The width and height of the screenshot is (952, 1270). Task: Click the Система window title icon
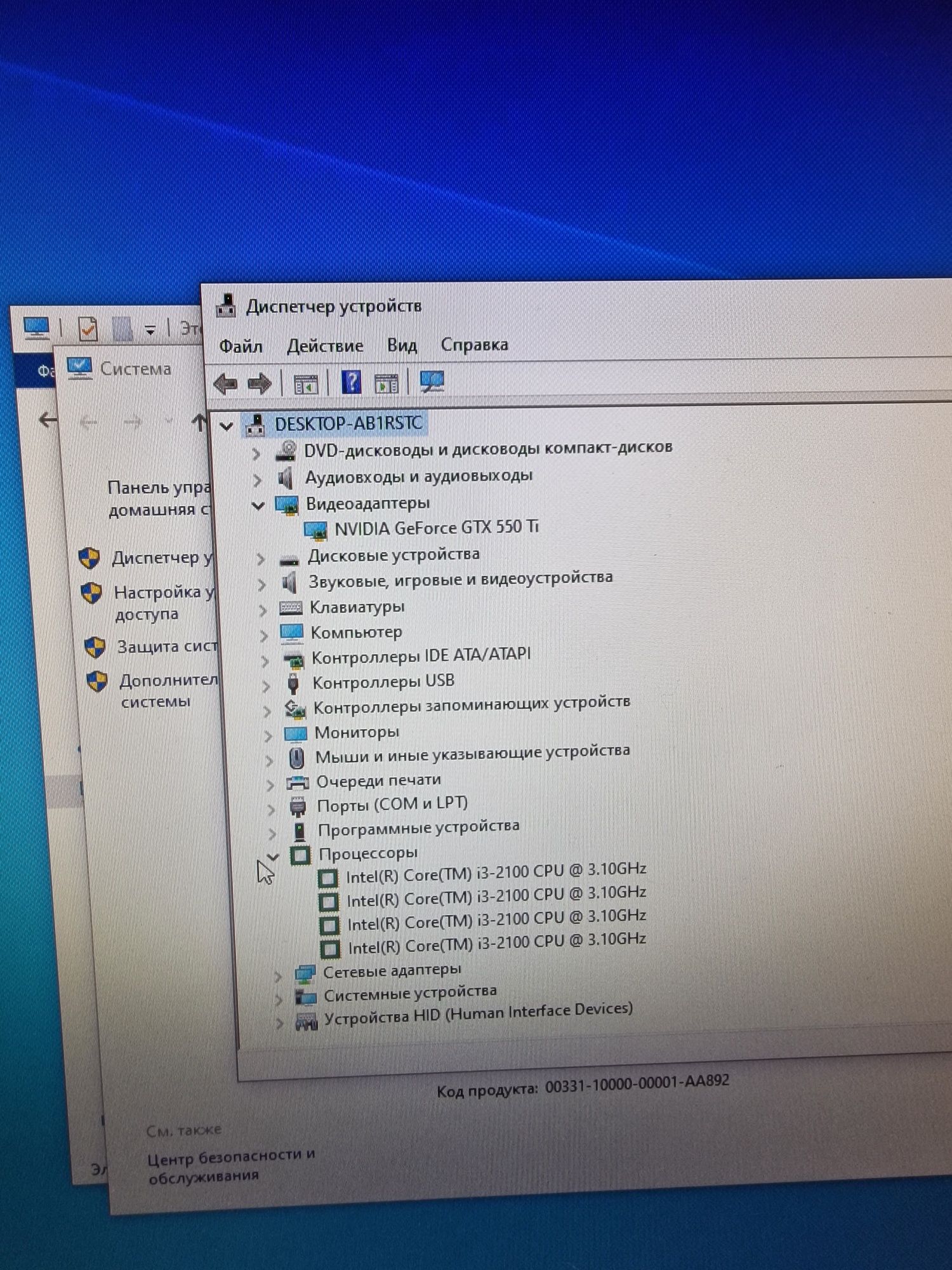[80, 368]
